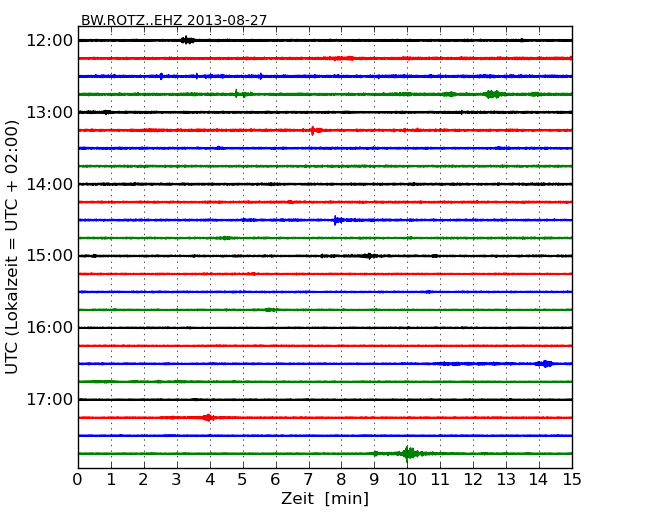Click the '14:00' time tick label

[49, 184]
